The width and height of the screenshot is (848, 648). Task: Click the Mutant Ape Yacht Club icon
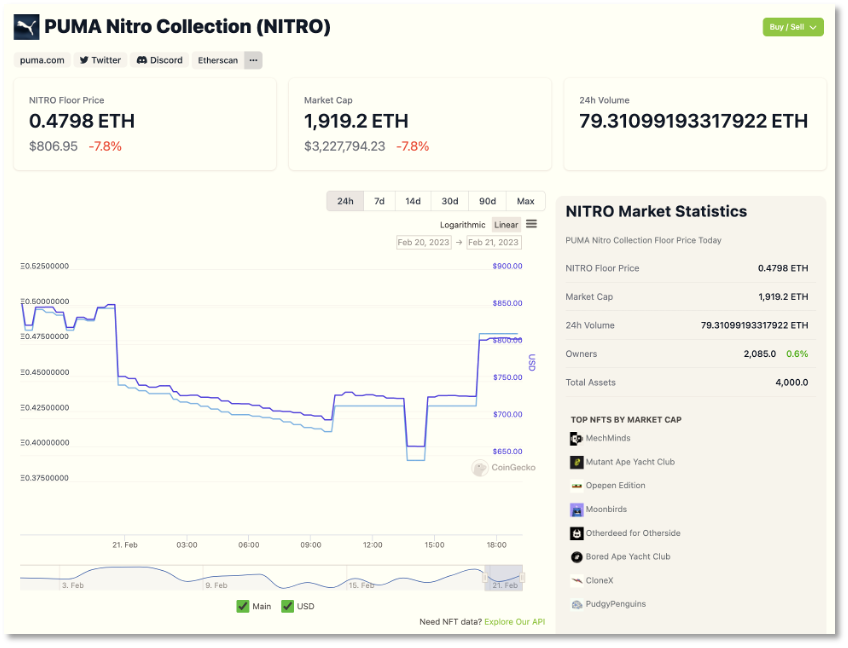(x=576, y=462)
